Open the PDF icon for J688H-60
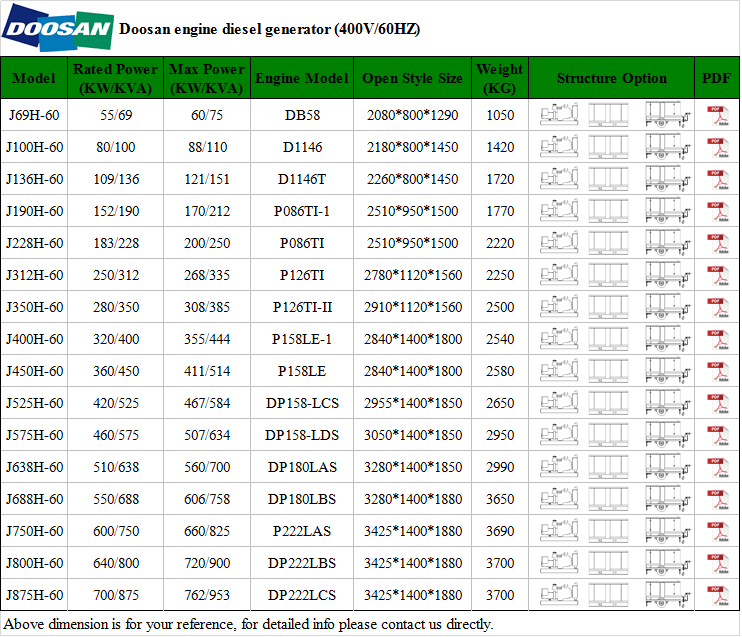The width and height of the screenshot is (742, 637). tap(718, 499)
